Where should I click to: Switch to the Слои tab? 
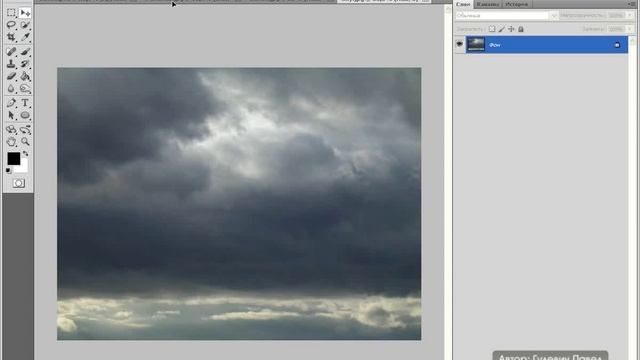(463, 4)
